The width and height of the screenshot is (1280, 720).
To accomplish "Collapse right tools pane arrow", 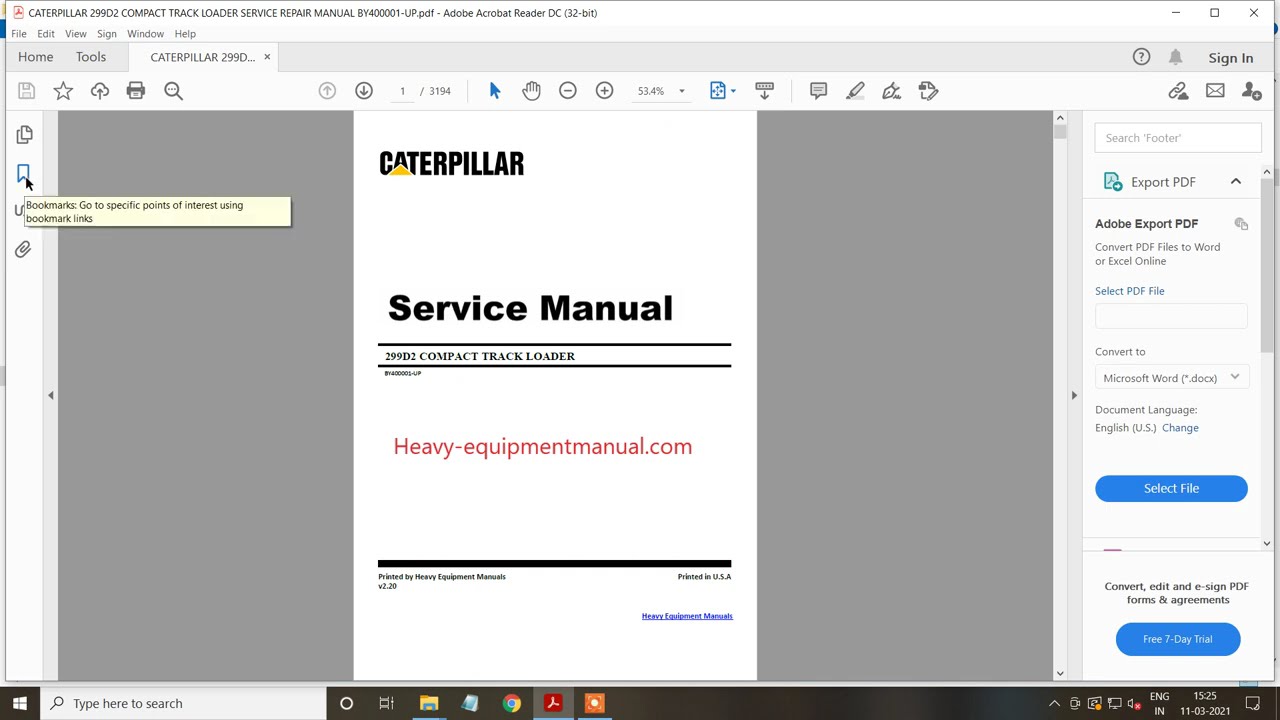I will pyautogui.click(x=1074, y=395).
